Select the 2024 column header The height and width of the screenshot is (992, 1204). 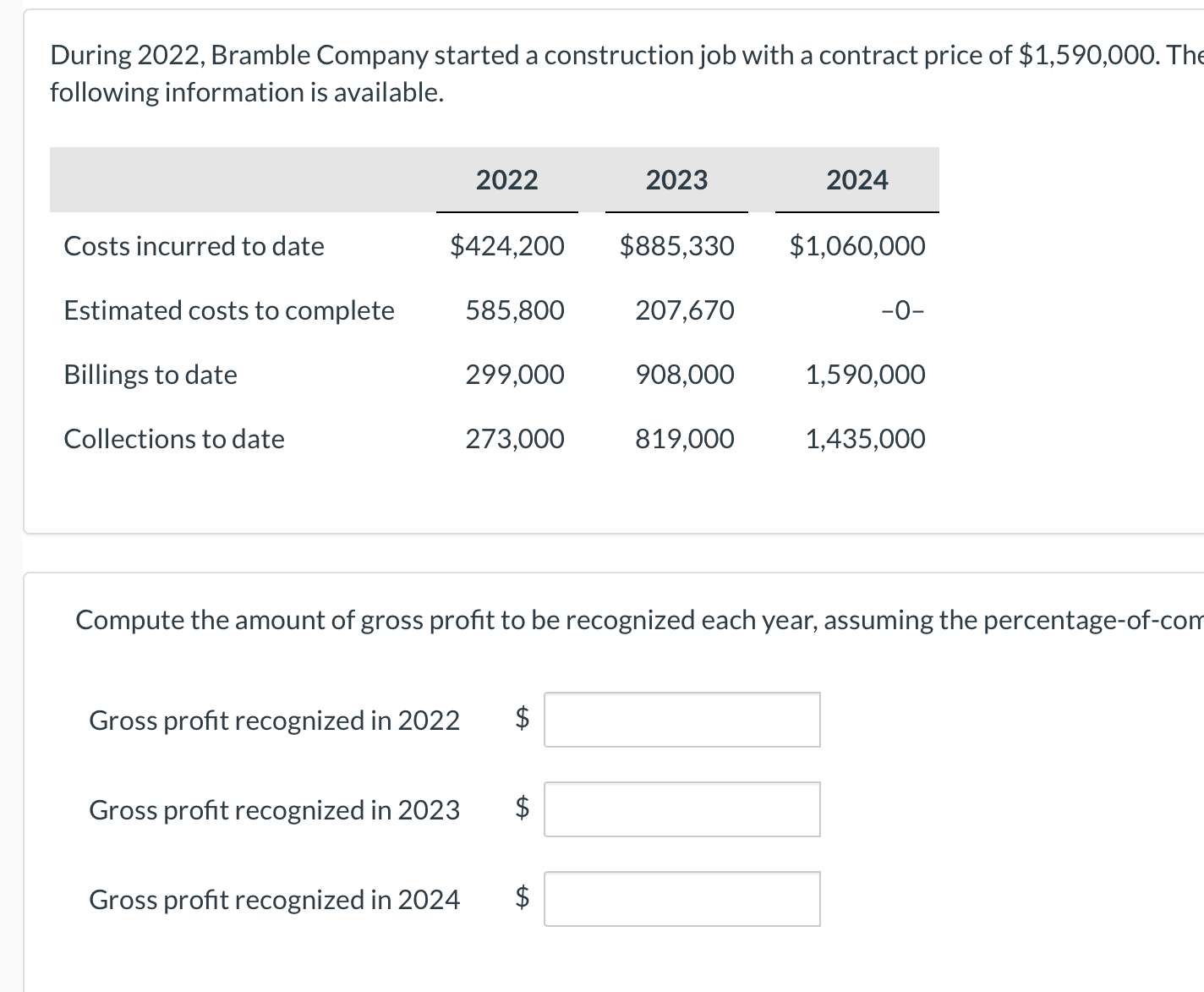click(857, 179)
